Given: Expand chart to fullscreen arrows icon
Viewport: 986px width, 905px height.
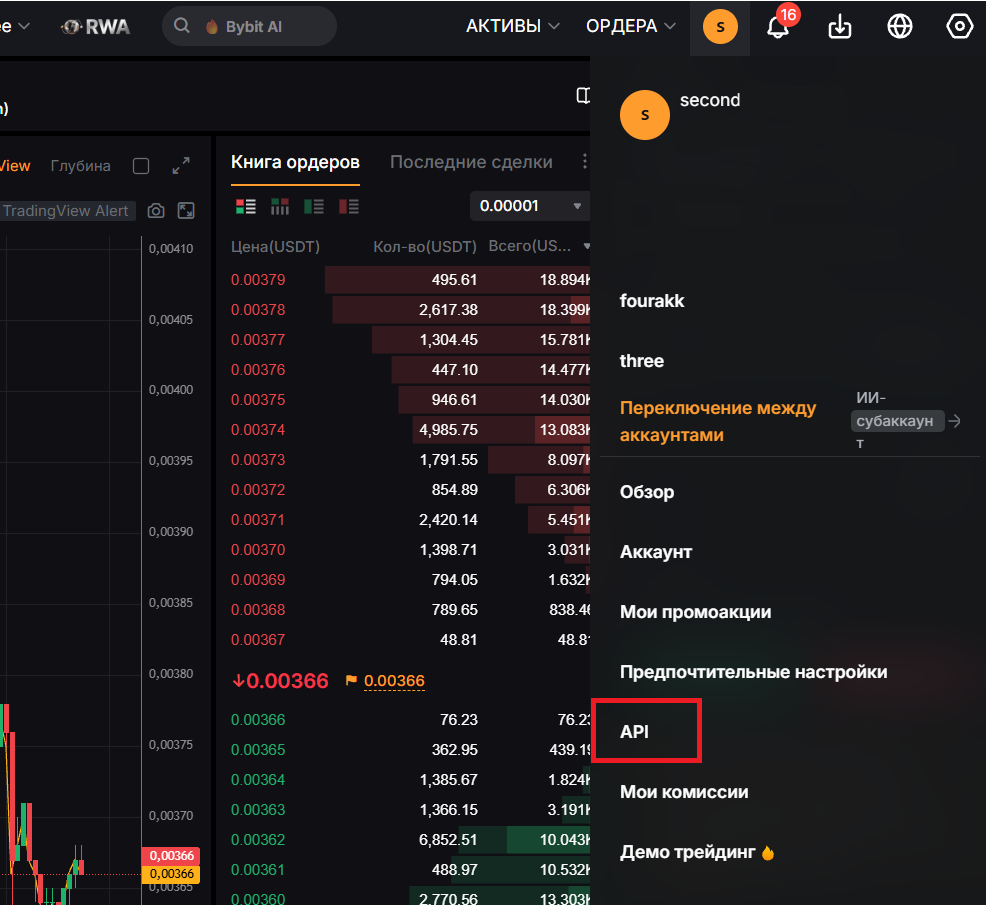Looking at the screenshot, I should coord(181,165).
